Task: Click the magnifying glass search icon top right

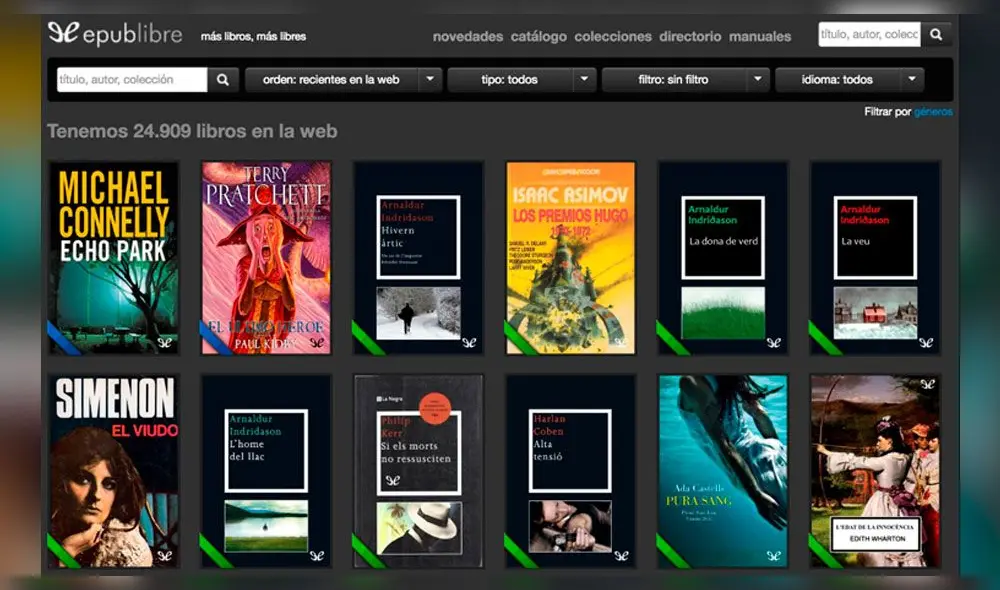Action: point(936,34)
